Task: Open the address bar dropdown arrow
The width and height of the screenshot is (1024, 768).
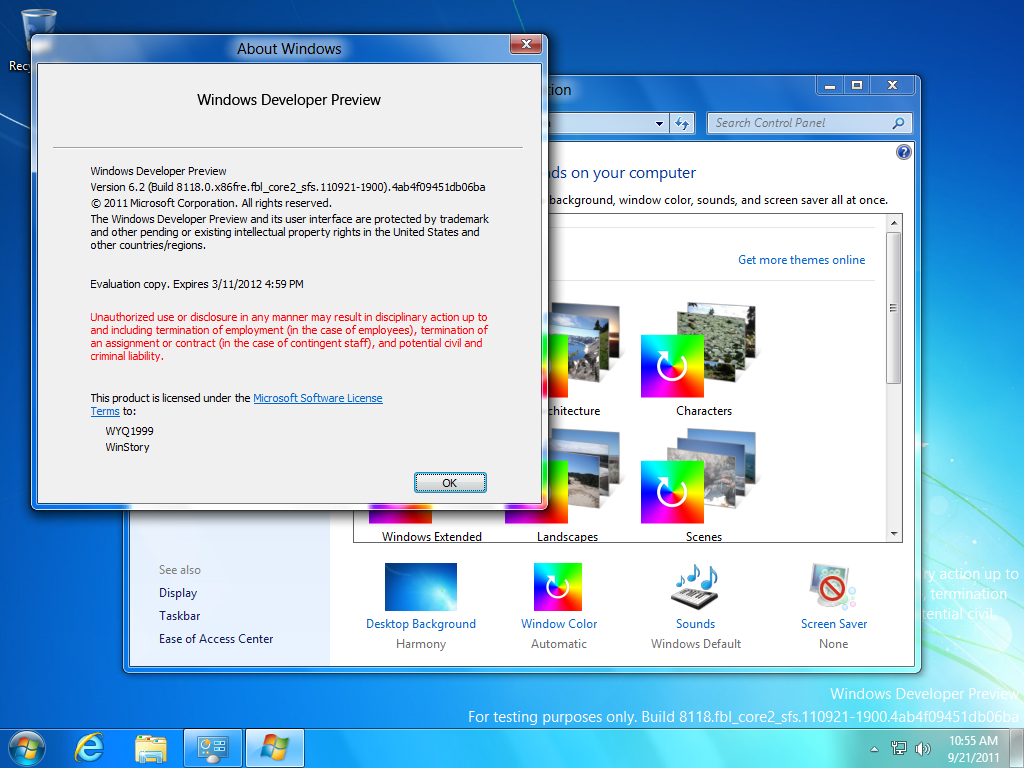Action: [x=659, y=123]
